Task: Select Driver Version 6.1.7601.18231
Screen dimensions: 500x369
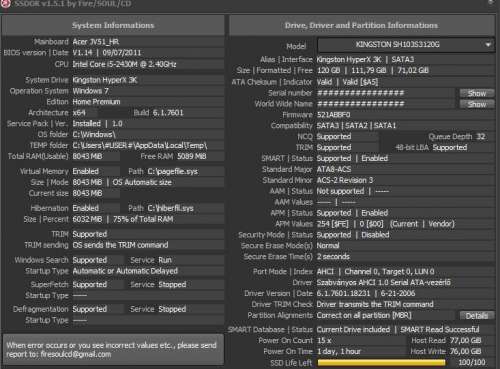Action: coord(343,294)
